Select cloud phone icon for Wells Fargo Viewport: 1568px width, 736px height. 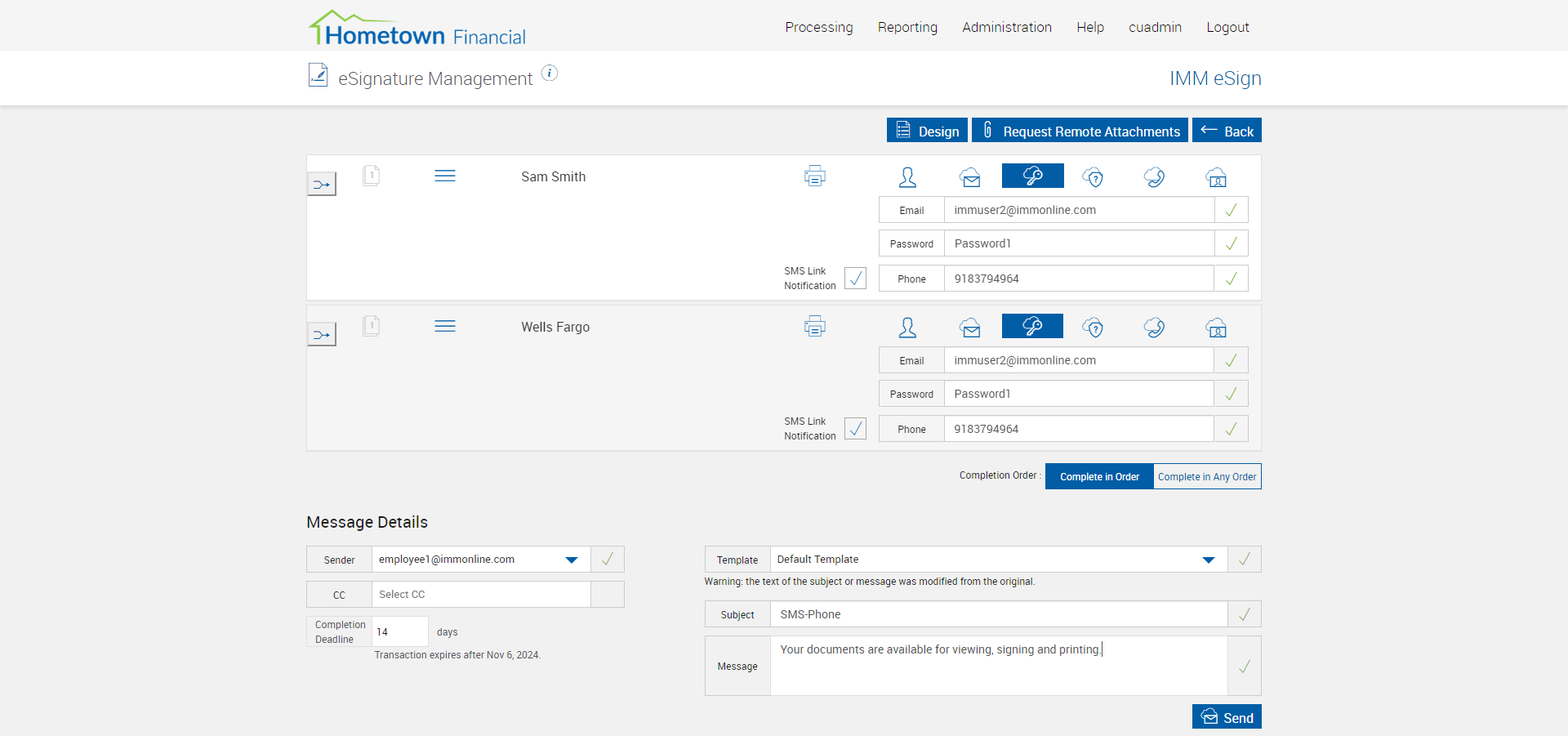(x=1154, y=328)
